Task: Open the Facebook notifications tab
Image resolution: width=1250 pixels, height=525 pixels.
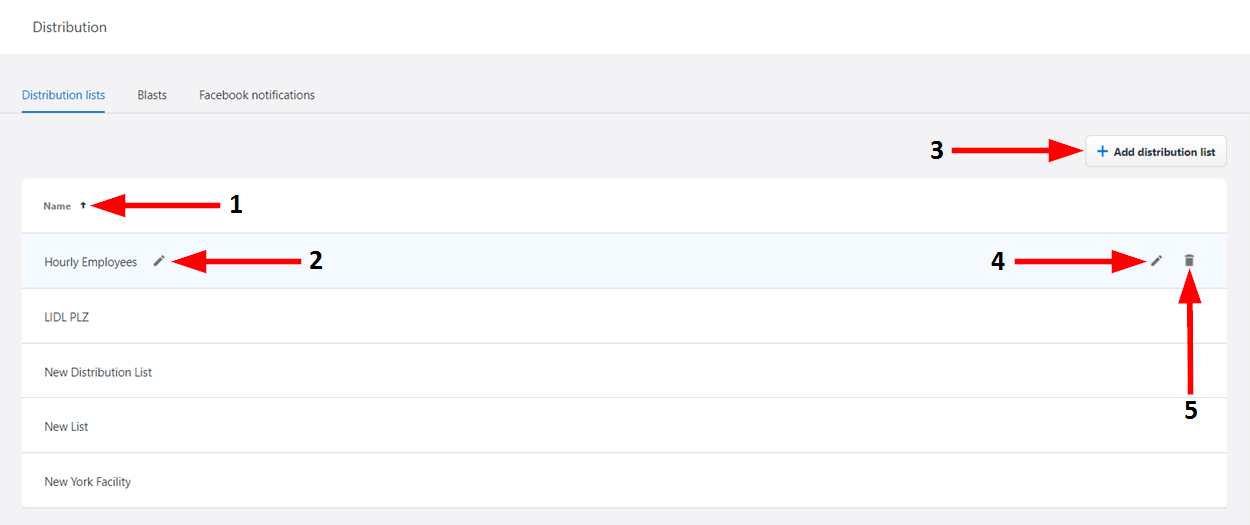Action: pyautogui.click(x=257, y=95)
